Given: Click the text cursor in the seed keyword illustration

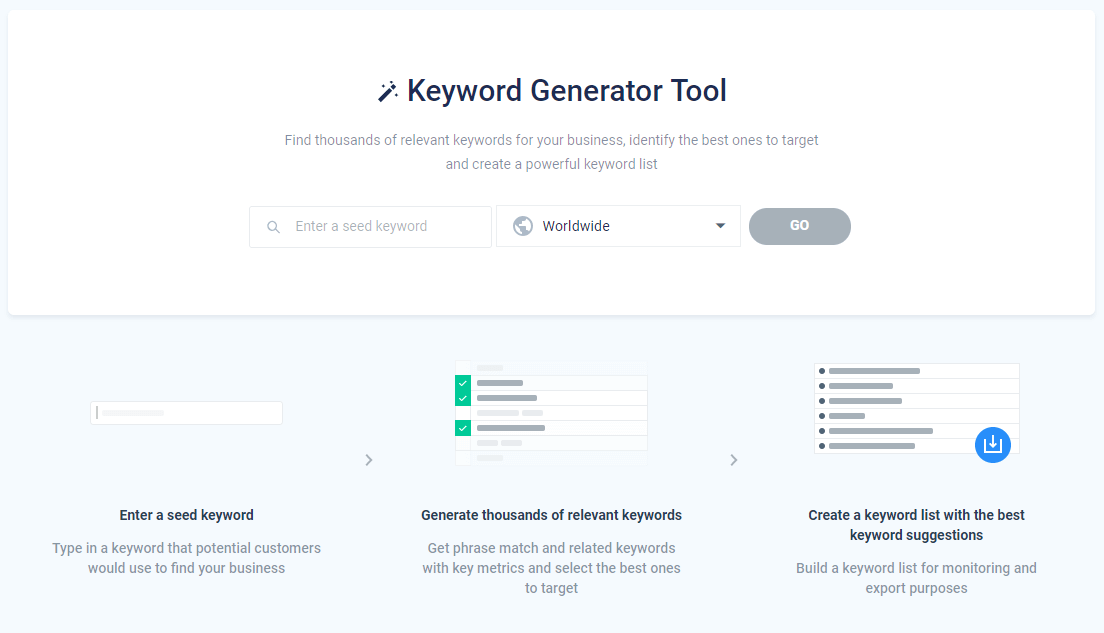Looking at the screenshot, I should click(x=97, y=412).
